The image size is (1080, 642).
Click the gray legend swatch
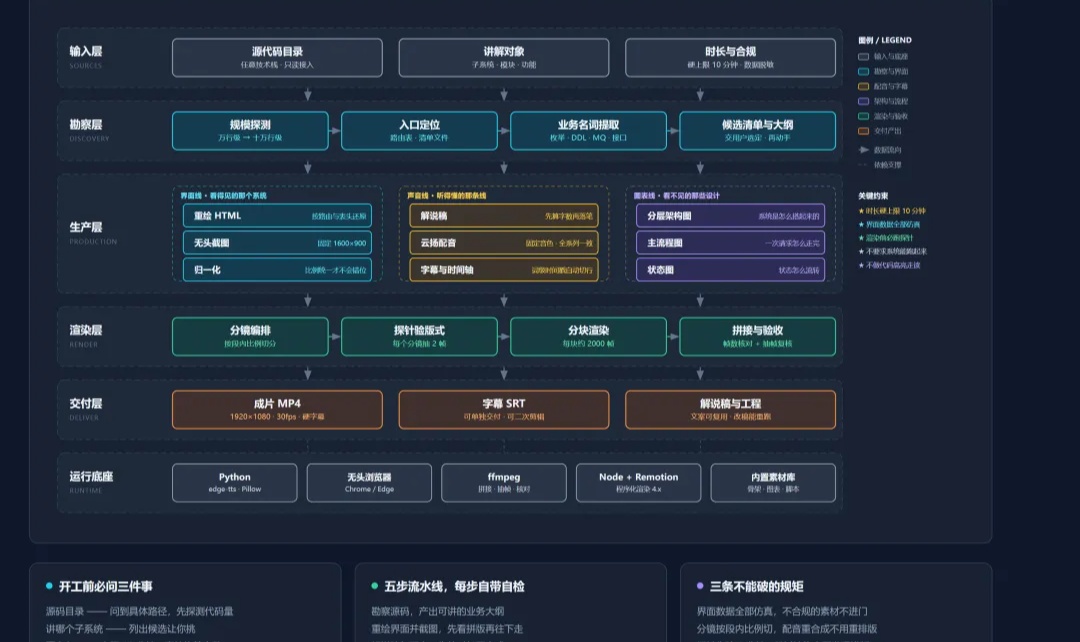[x=863, y=56]
